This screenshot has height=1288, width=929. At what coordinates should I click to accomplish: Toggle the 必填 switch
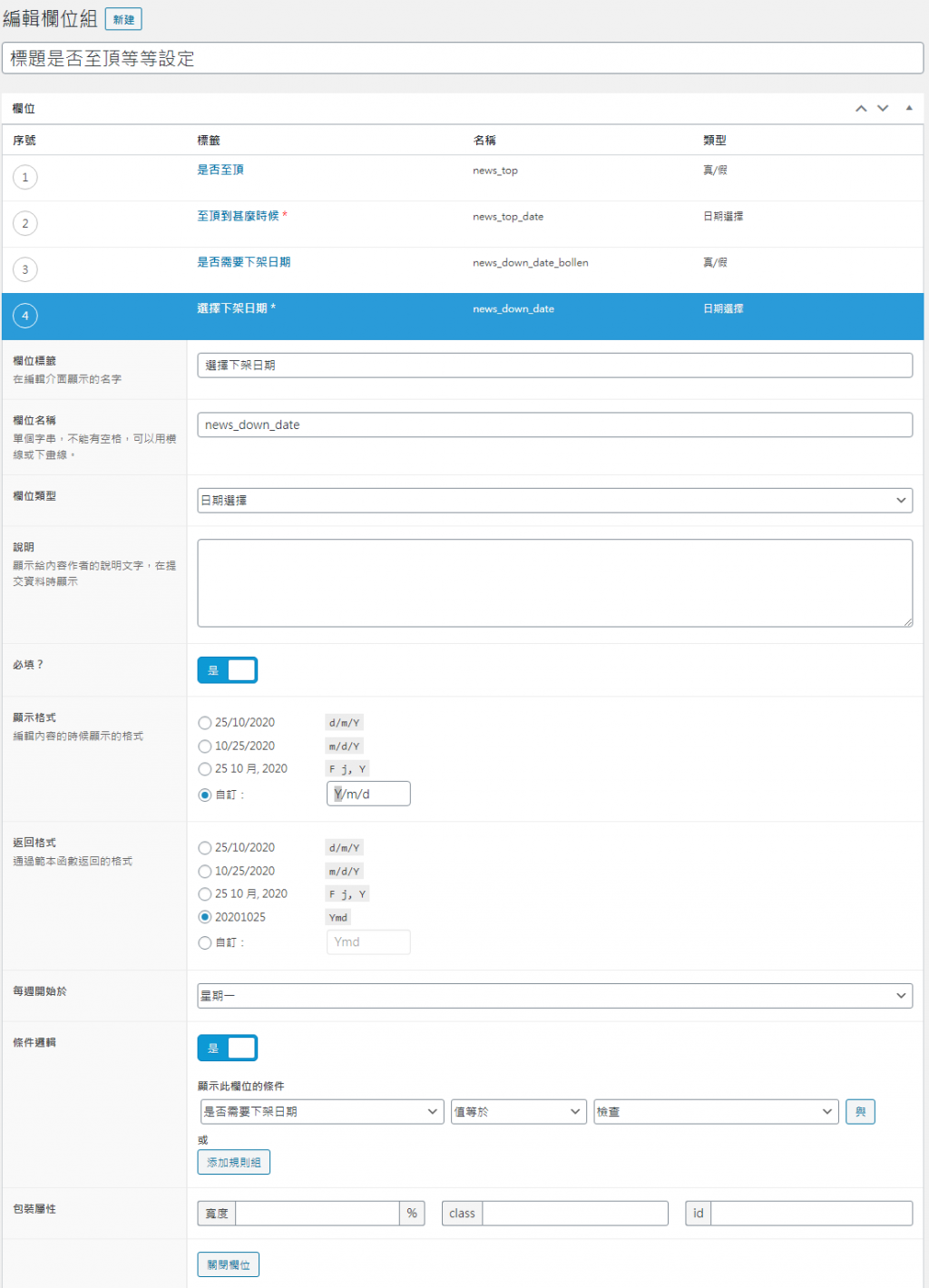(x=228, y=670)
